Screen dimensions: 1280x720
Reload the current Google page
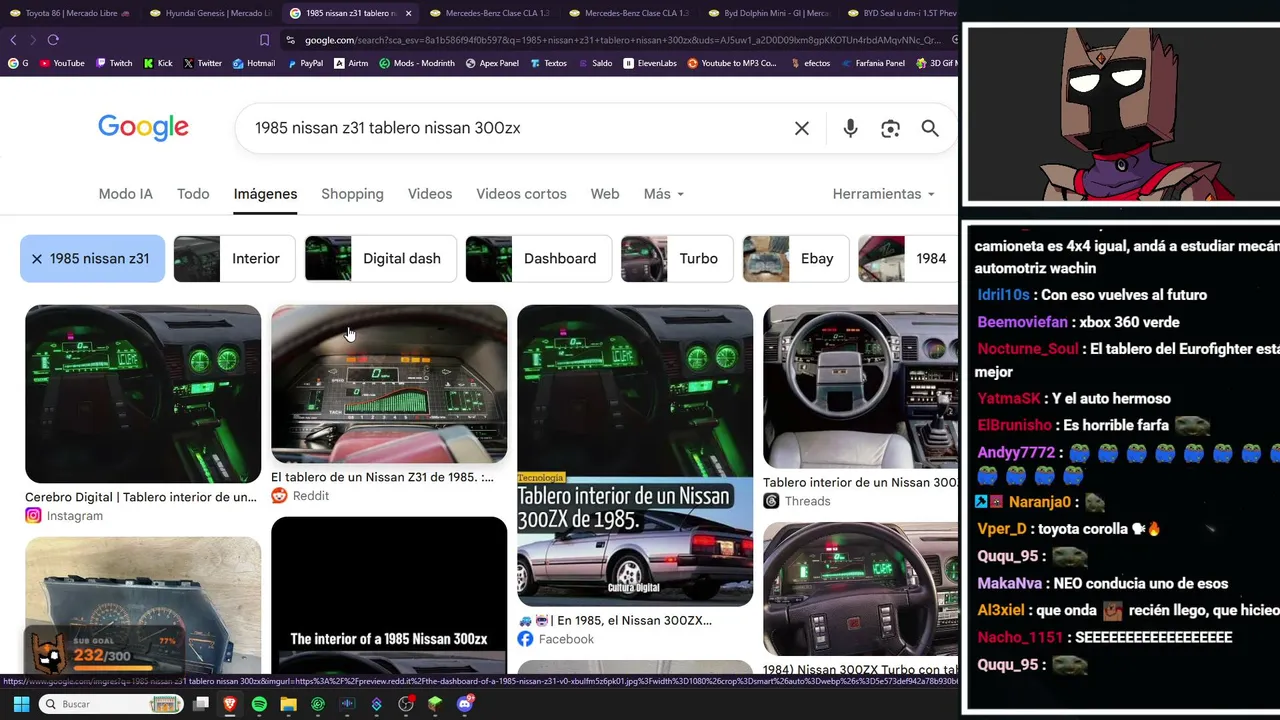tap(53, 40)
